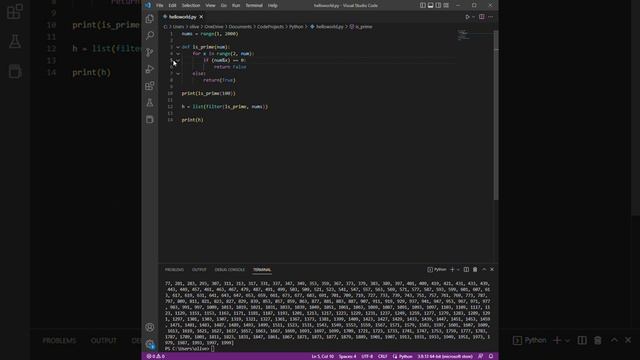Open the Edit menu
640x360 pixels.
coord(172,5)
